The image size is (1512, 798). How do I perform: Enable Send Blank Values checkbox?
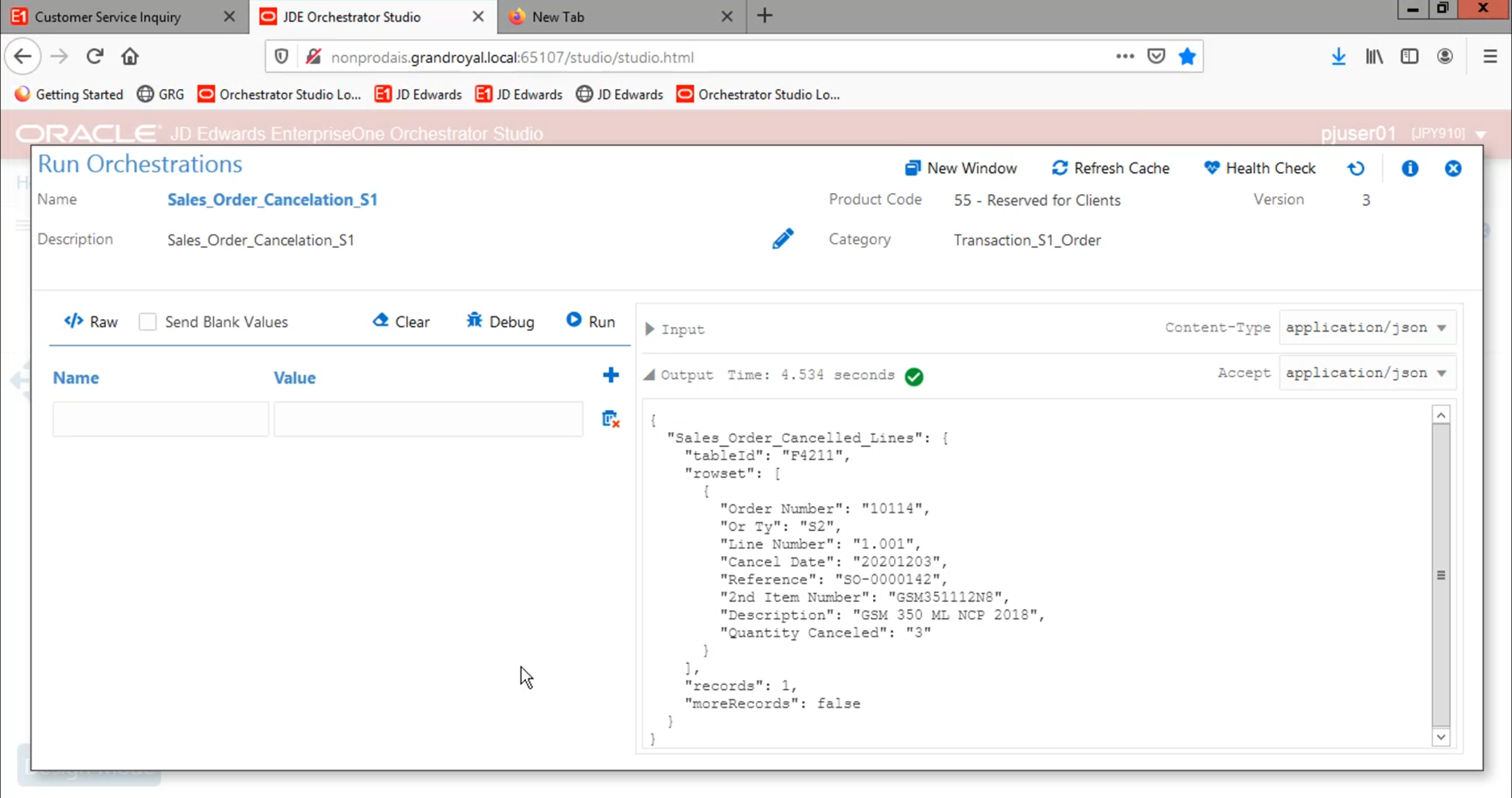148,322
